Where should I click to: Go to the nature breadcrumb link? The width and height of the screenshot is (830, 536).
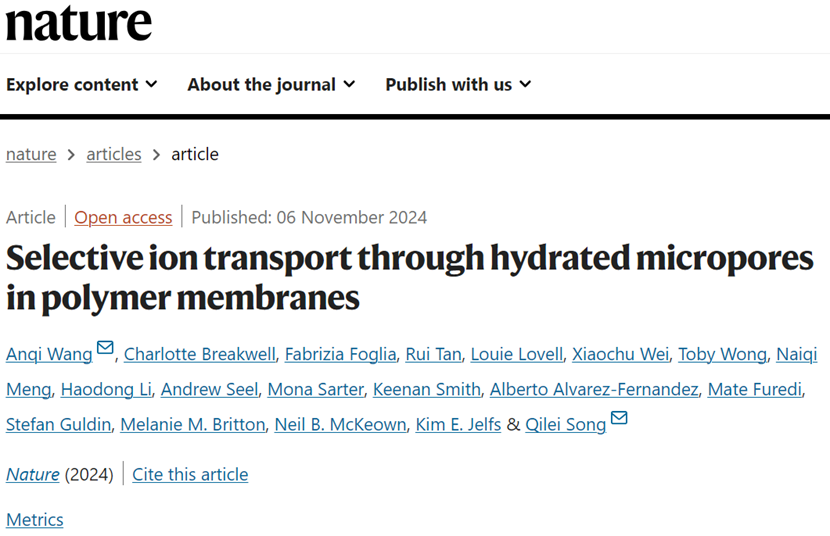(x=31, y=155)
